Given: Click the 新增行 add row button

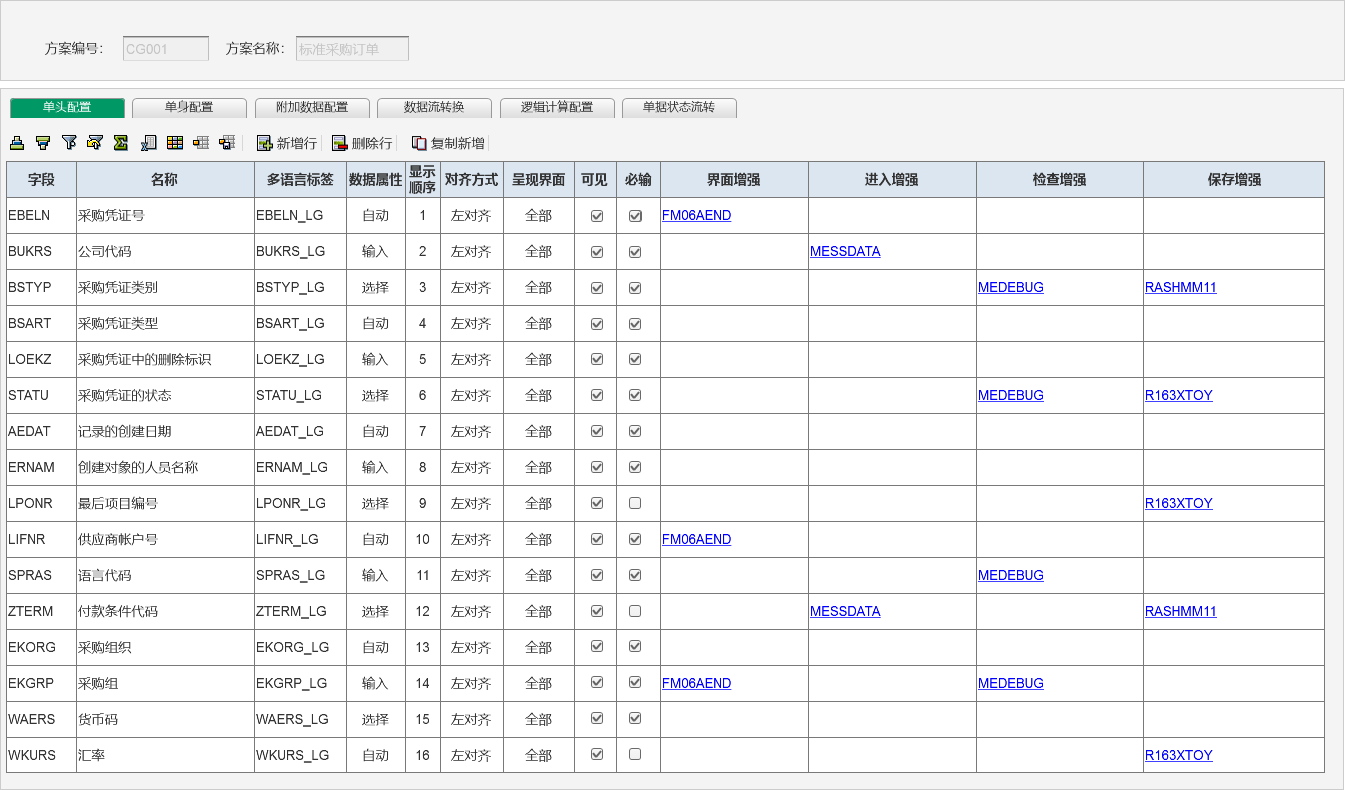Looking at the screenshot, I should tap(287, 143).
